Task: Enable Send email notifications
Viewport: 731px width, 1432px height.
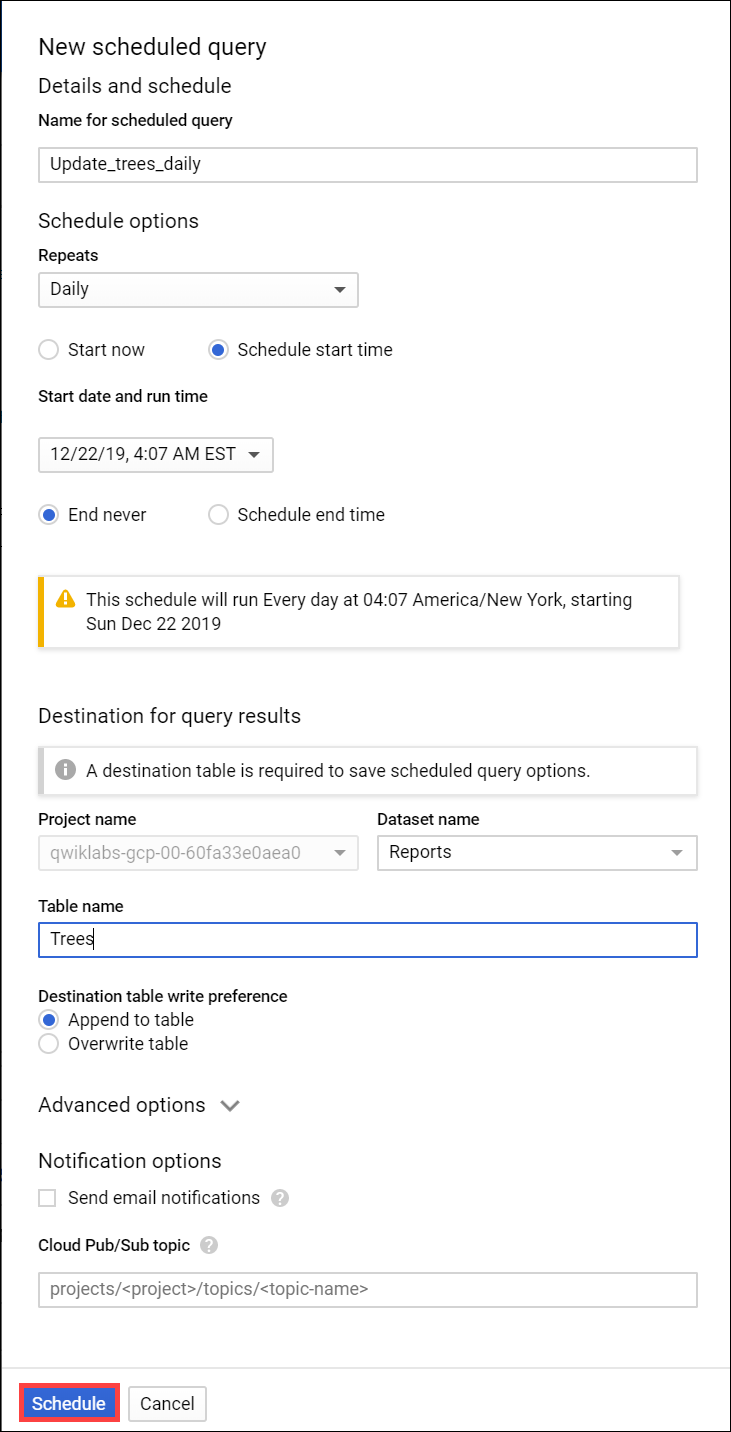Action: 46,1197
